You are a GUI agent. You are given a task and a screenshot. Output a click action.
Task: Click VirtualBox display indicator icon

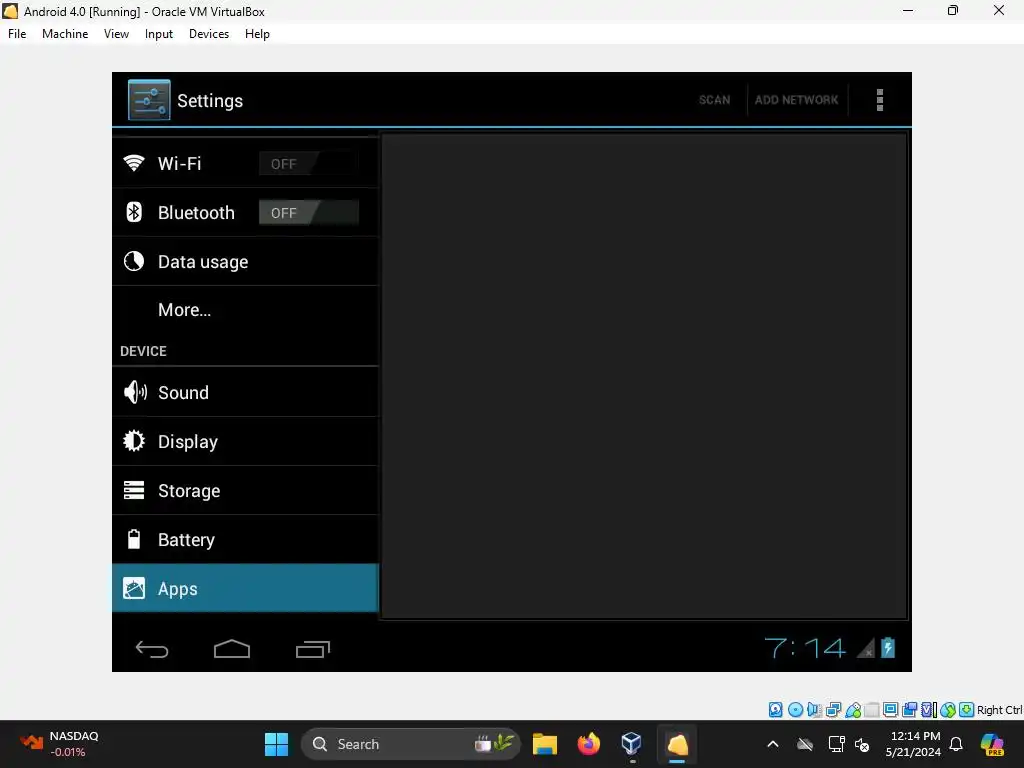tap(890, 710)
